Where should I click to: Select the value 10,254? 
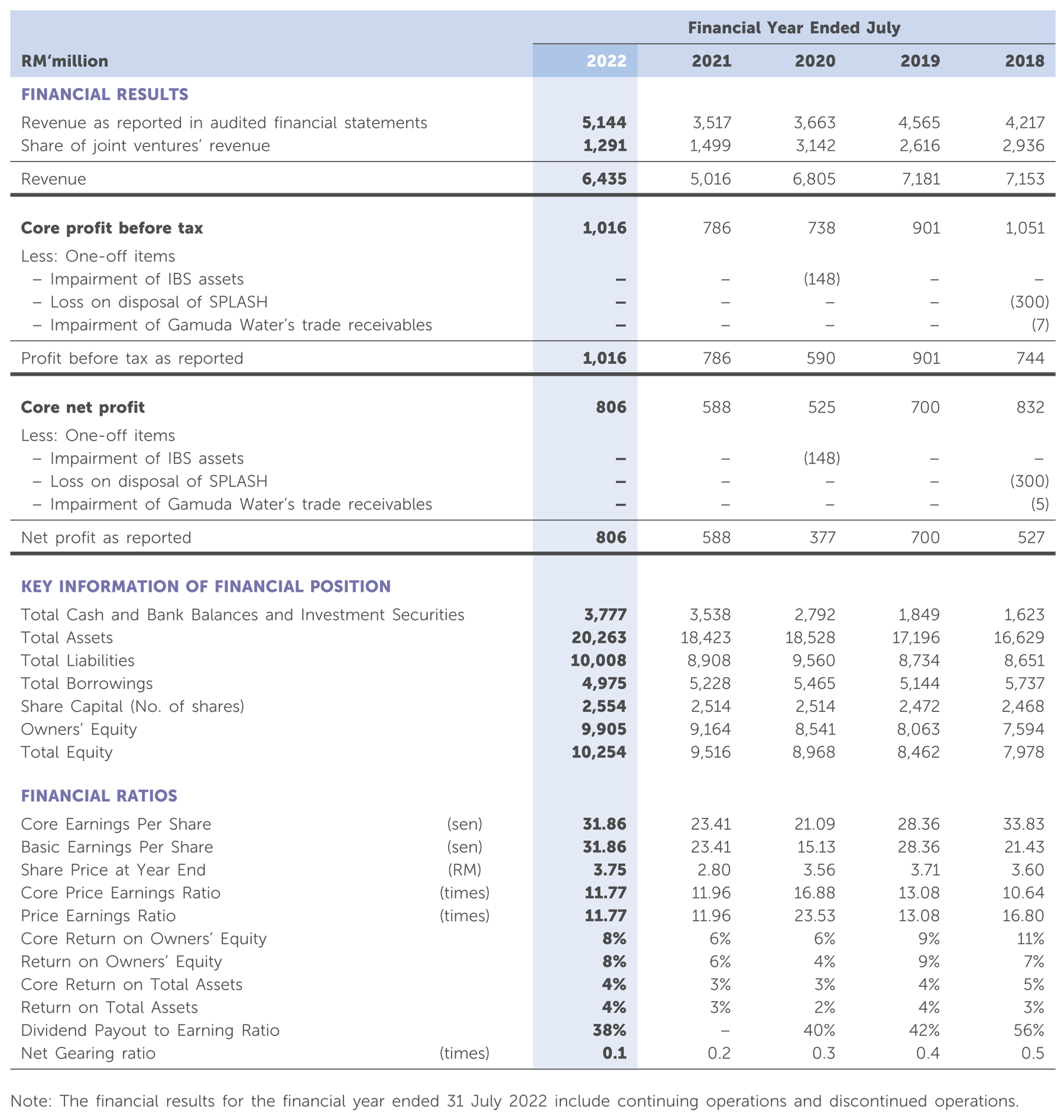point(604,751)
